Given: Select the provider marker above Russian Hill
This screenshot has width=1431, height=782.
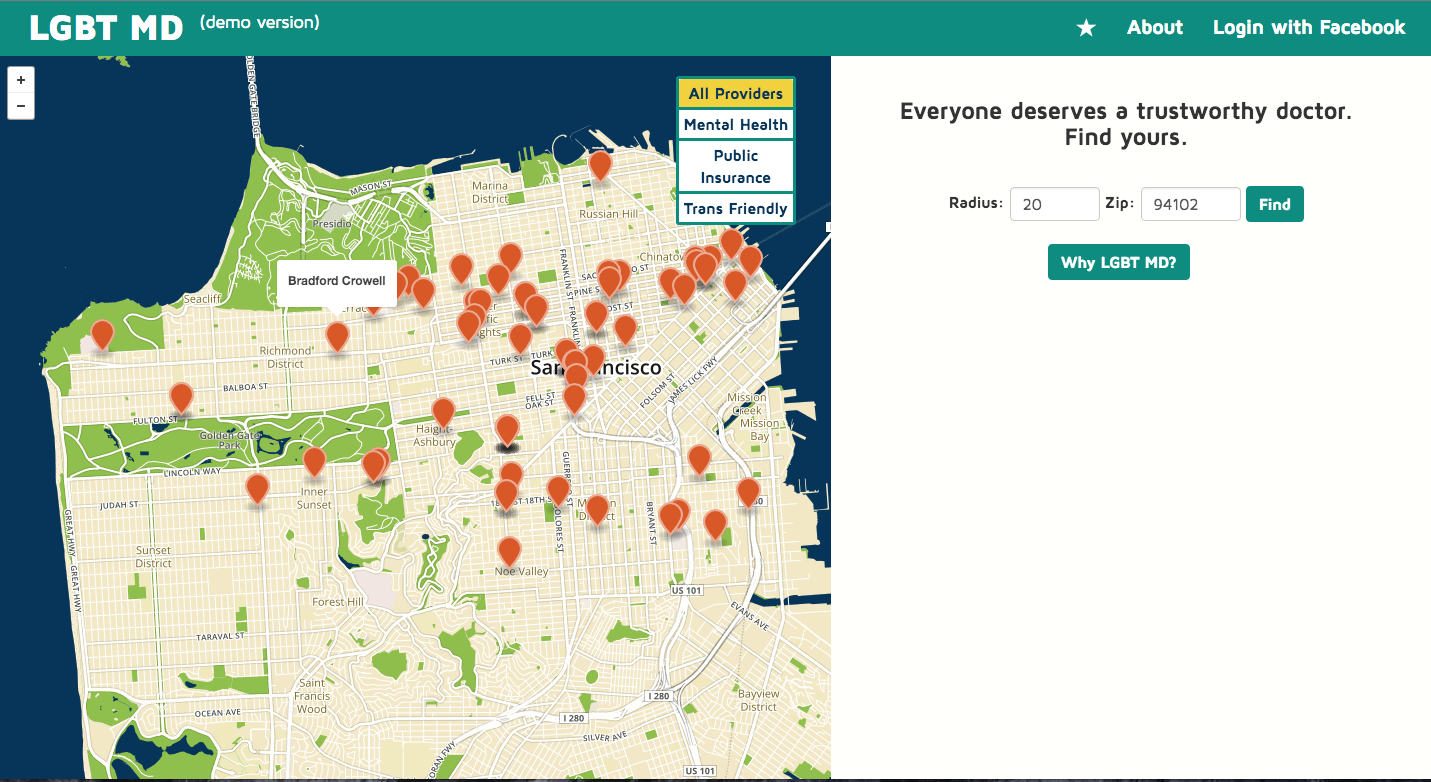Looking at the screenshot, I should click(600, 165).
